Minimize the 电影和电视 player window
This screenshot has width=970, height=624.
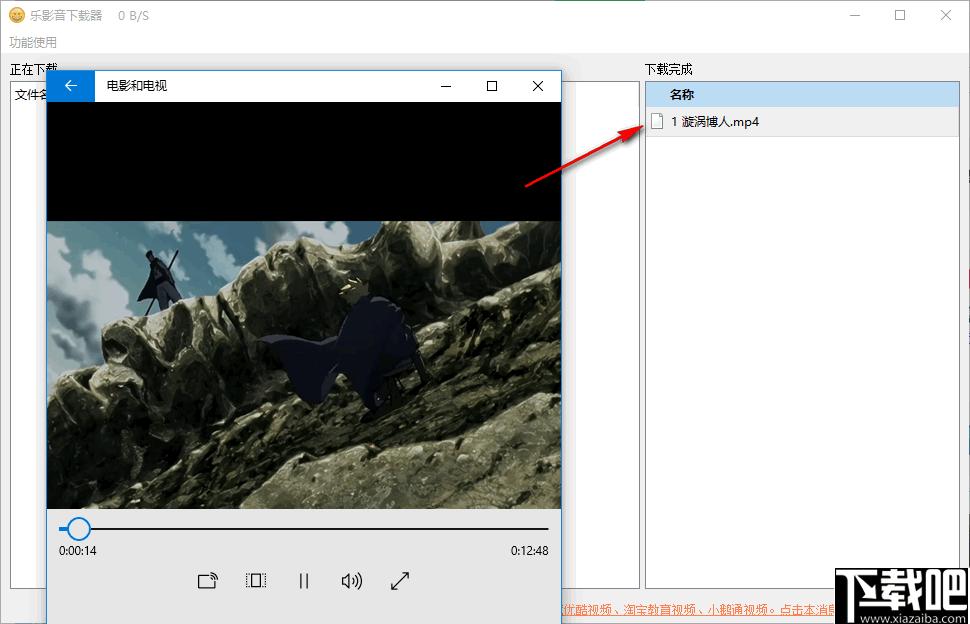445,86
